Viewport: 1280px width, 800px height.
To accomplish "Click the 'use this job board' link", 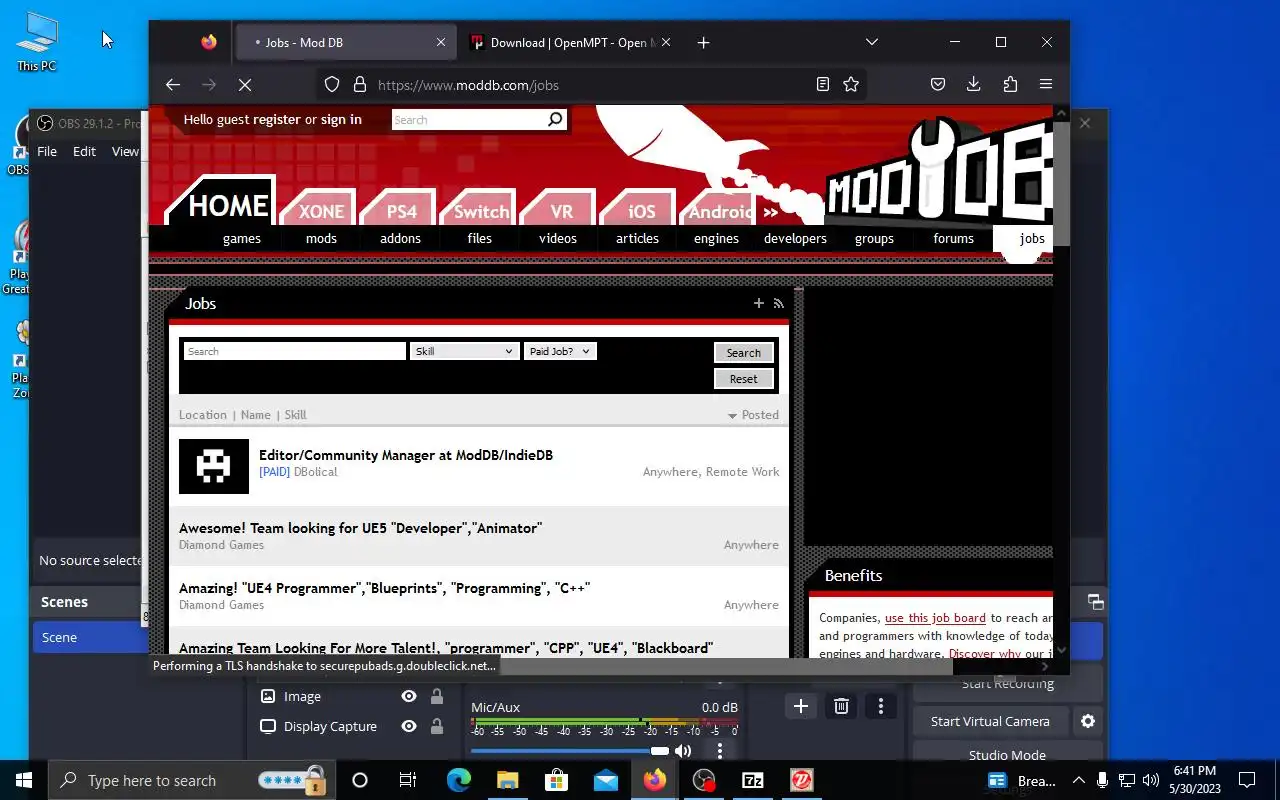I will pyautogui.click(x=935, y=618).
